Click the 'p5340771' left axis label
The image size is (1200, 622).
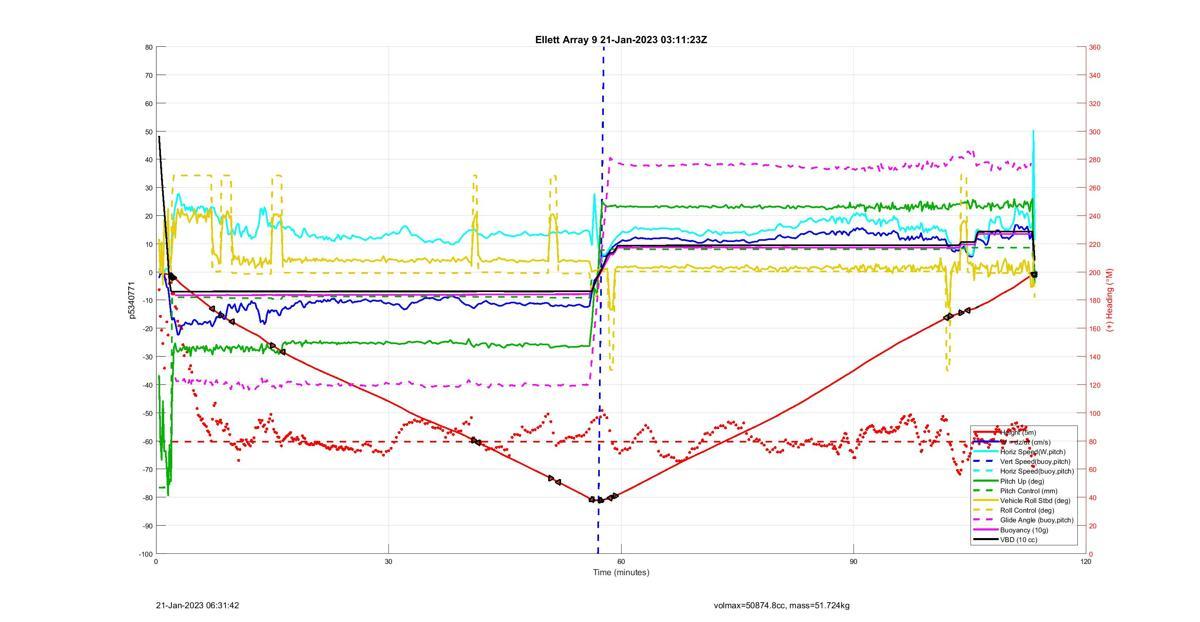[132, 300]
